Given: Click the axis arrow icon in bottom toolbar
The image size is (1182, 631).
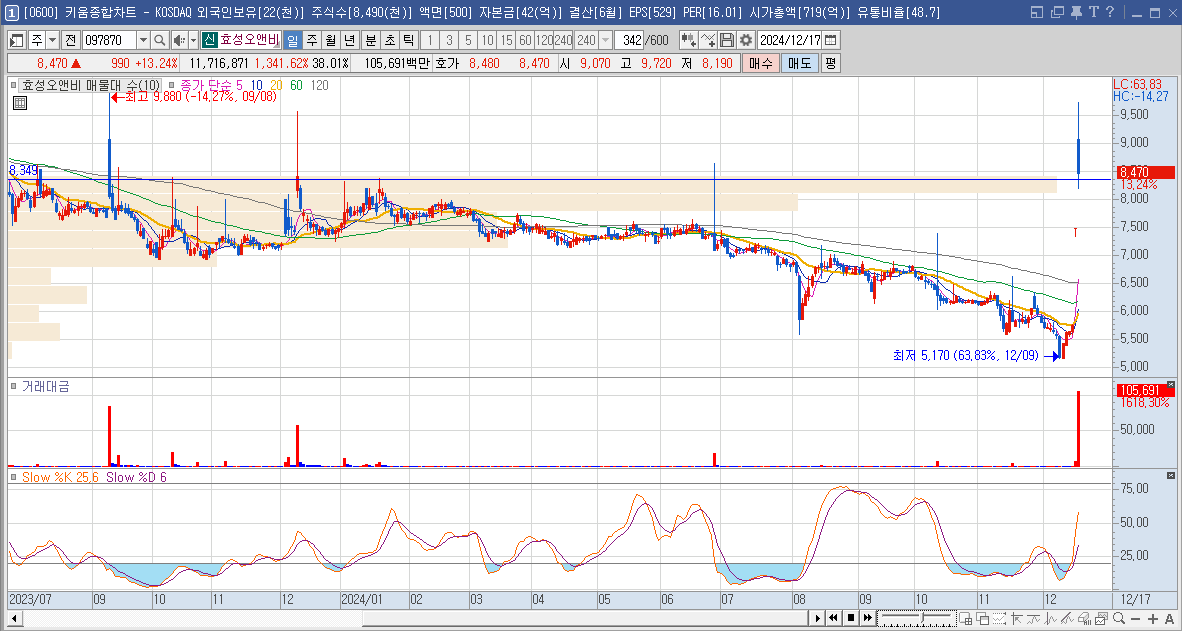Looking at the screenshot, I should [1016, 618].
